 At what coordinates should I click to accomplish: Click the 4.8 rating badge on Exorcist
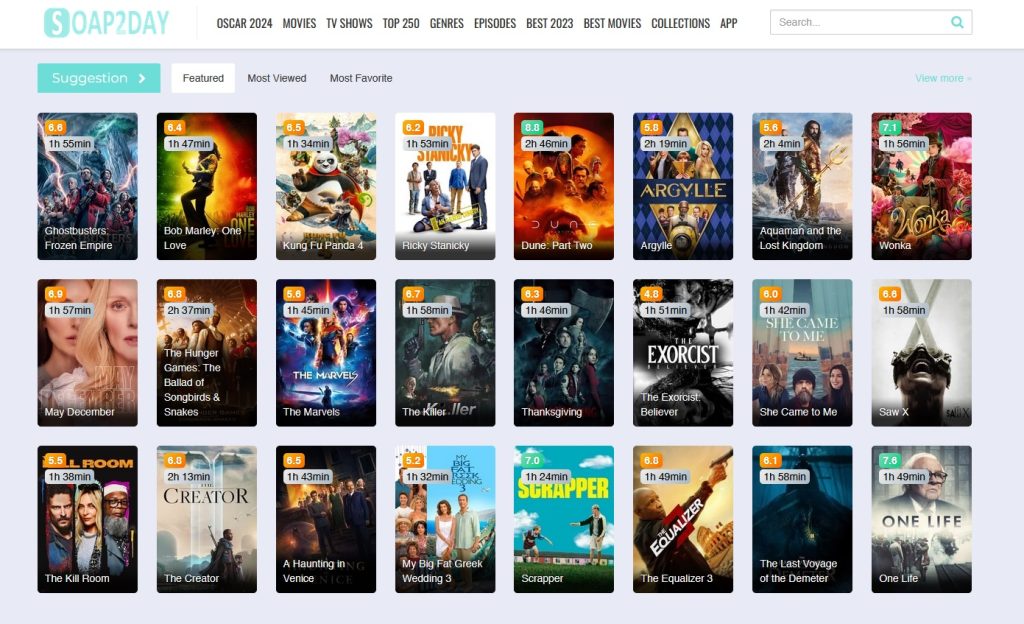point(651,294)
